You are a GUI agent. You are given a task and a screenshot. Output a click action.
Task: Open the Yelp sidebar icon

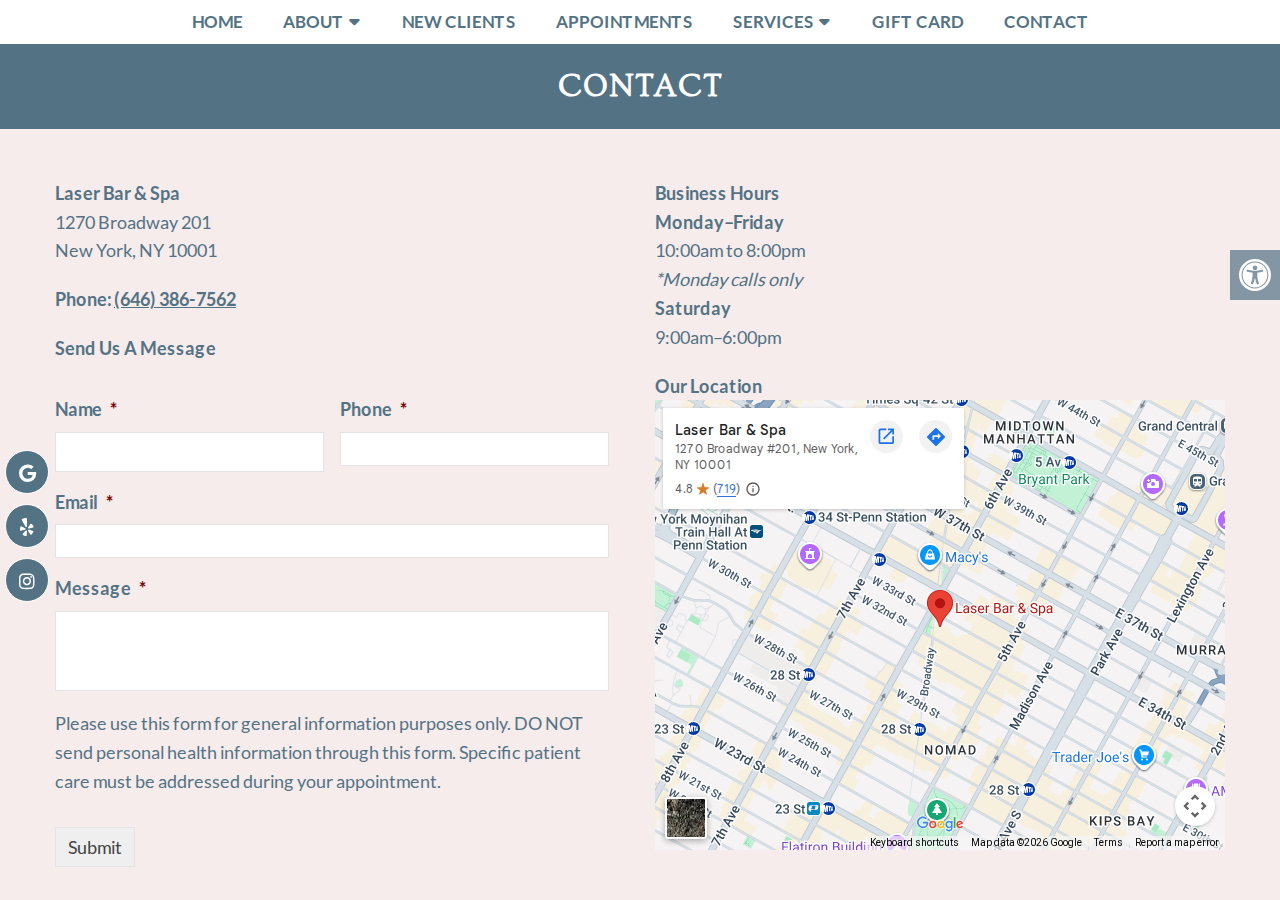tap(27, 526)
